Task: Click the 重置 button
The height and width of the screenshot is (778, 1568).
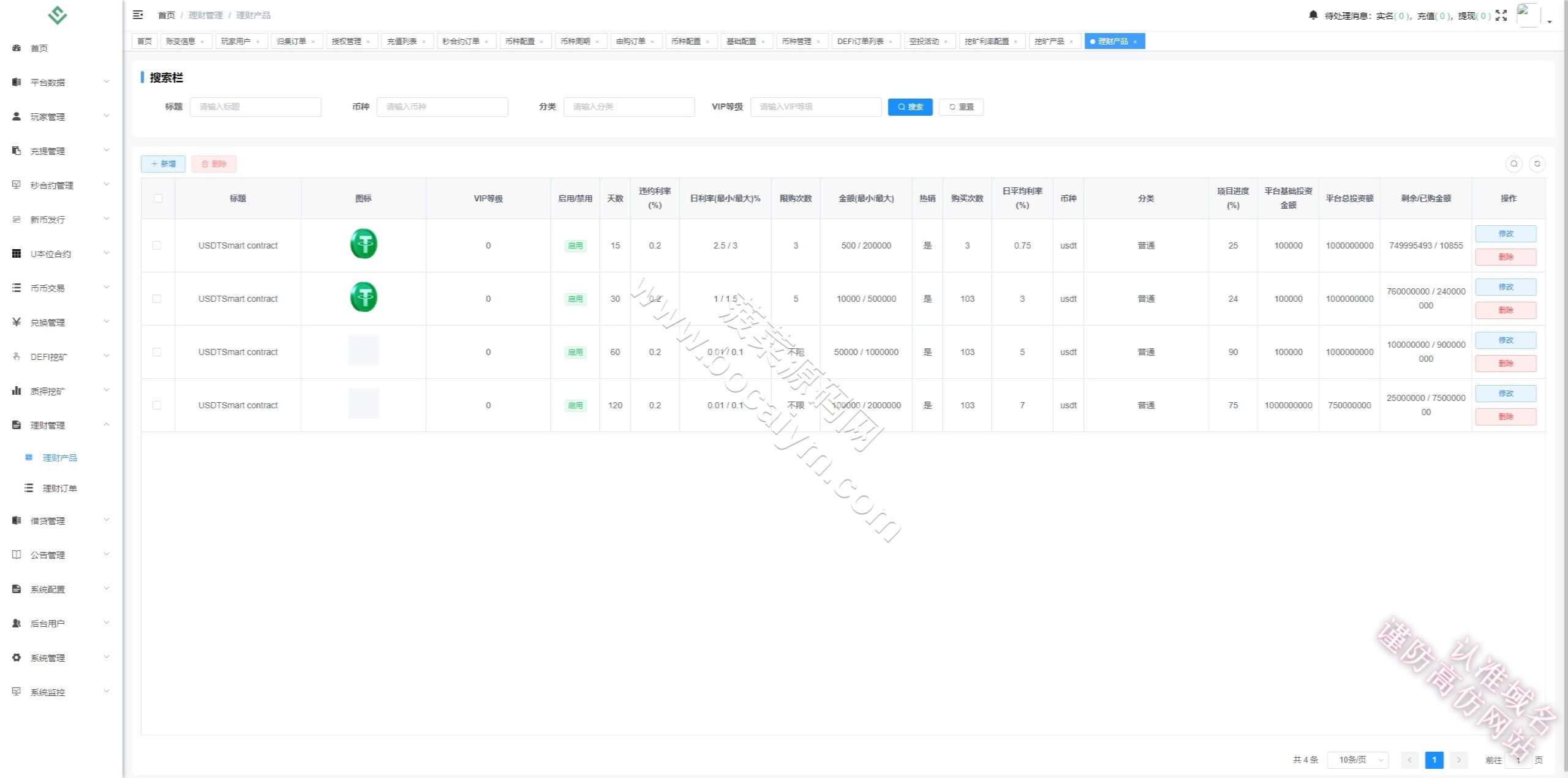Action: [x=961, y=107]
